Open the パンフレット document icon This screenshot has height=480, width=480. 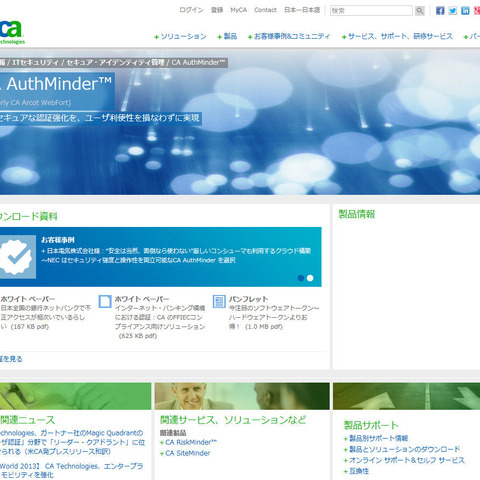point(219,301)
